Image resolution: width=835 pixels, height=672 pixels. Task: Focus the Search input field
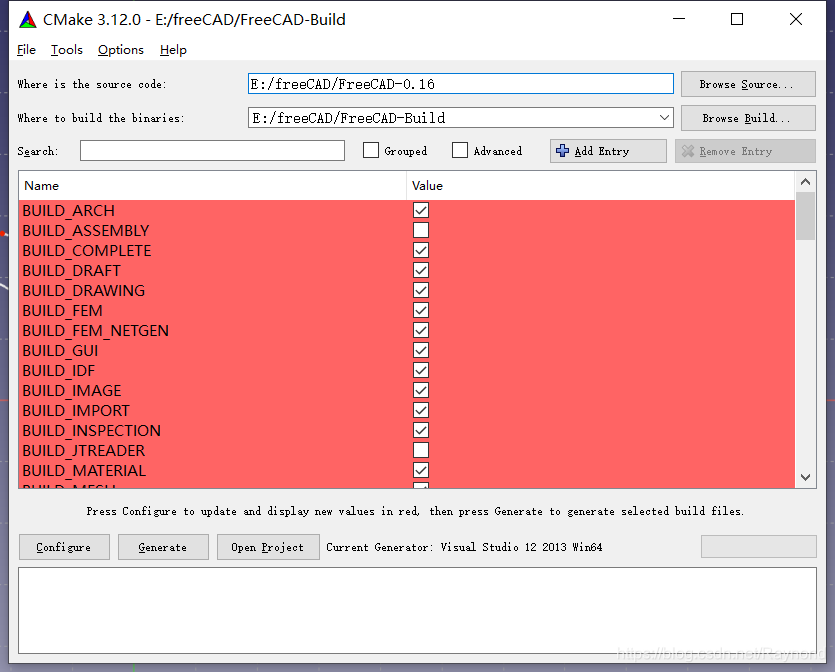coord(212,151)
